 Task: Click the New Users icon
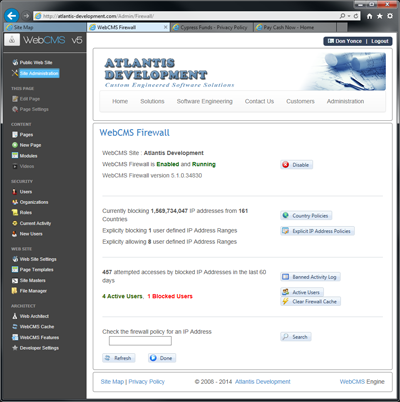point(15,234)
